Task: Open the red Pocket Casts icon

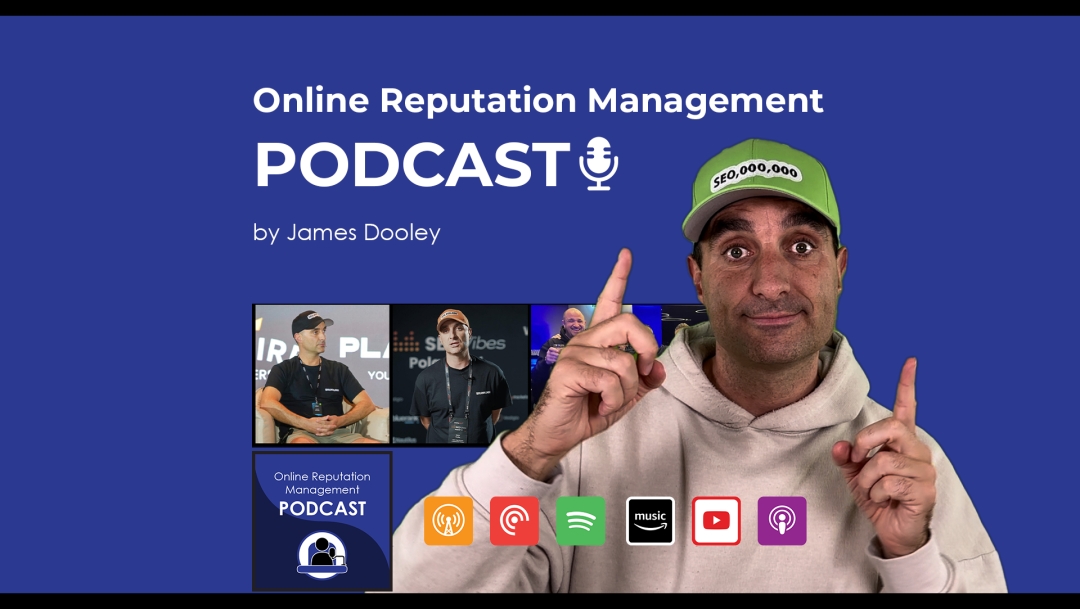Action: coord(514,521)
